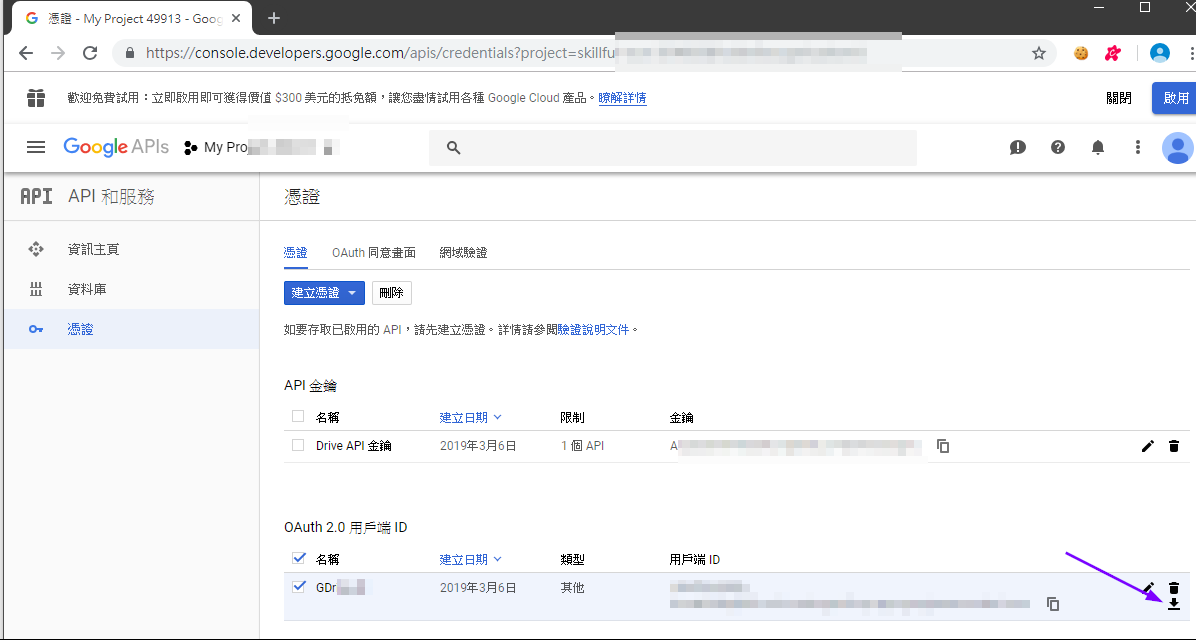The image size is (1196, 640).
Task: Click the cookie extension icon
Action: point(1081,53)
